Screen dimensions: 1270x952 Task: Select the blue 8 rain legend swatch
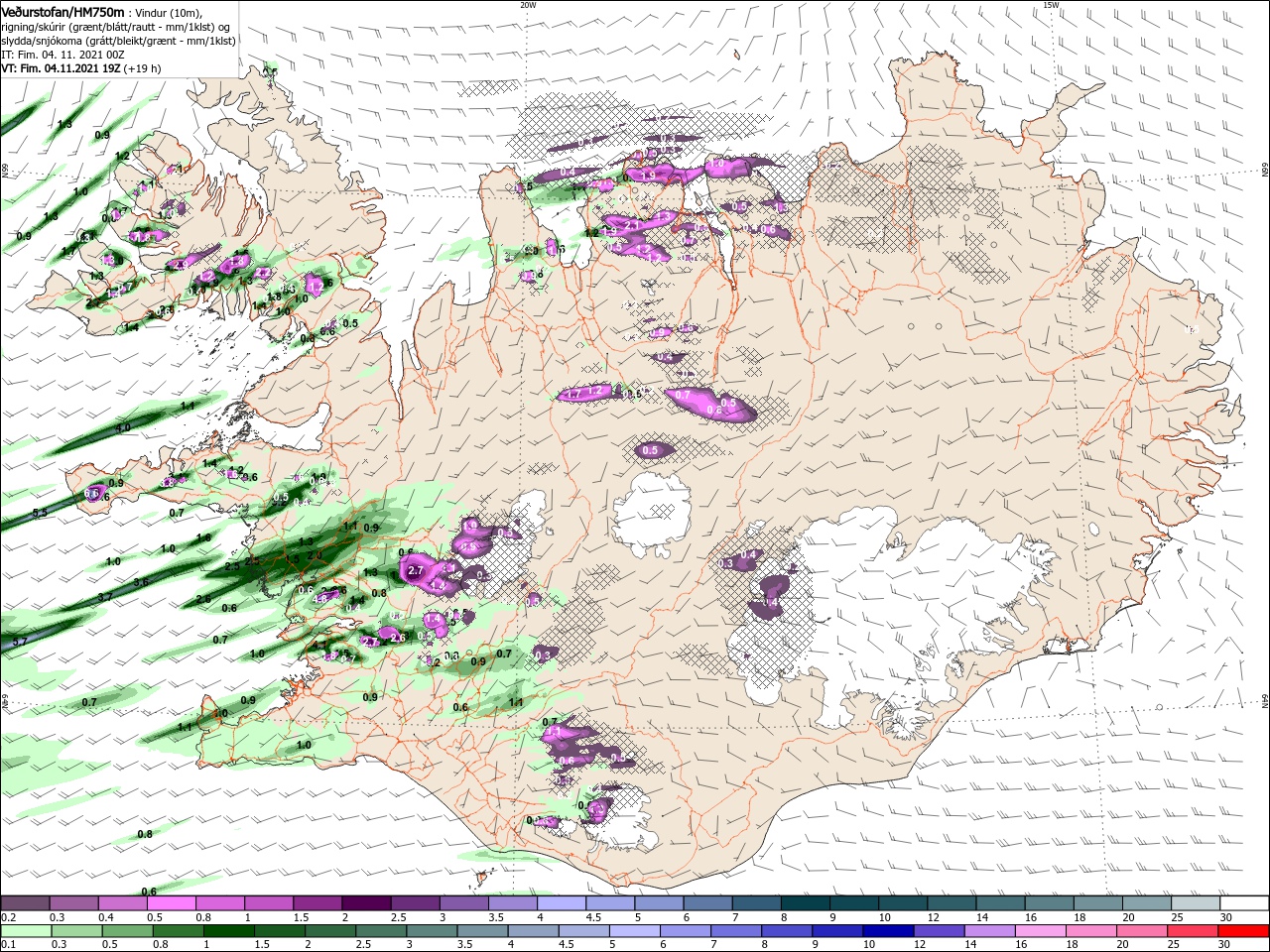click(x=787, y=931)
